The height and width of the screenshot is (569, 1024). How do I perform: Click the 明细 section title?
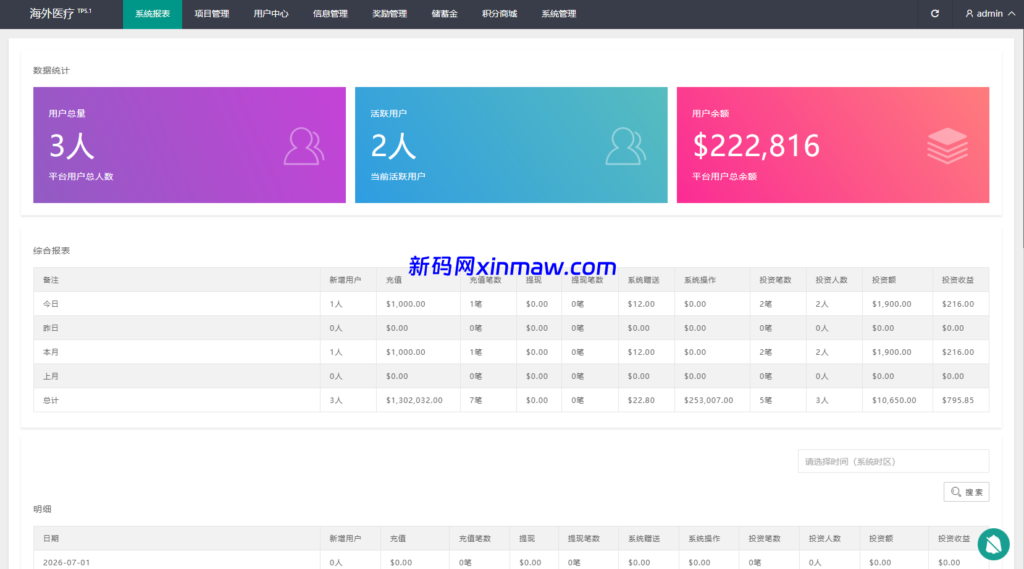tap(42, 509)
